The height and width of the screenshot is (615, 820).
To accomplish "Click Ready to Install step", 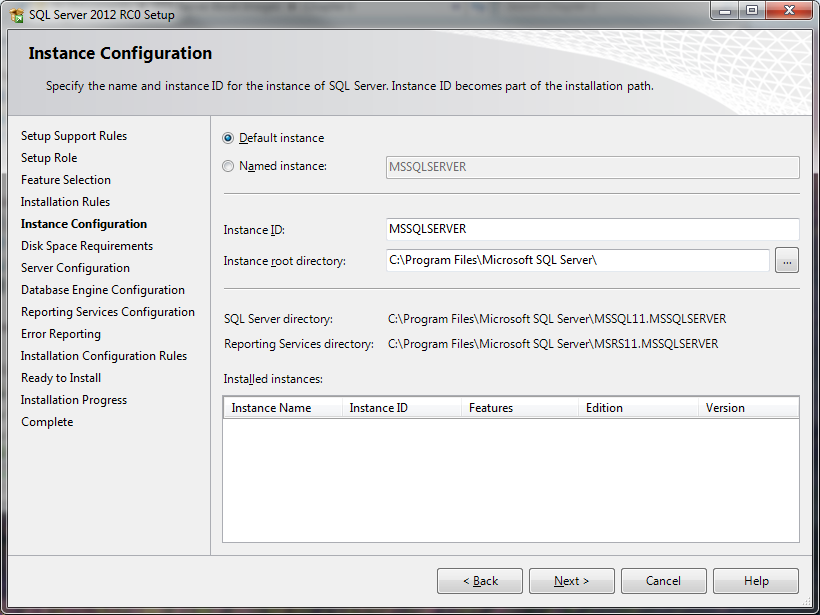I will point(61,378).
